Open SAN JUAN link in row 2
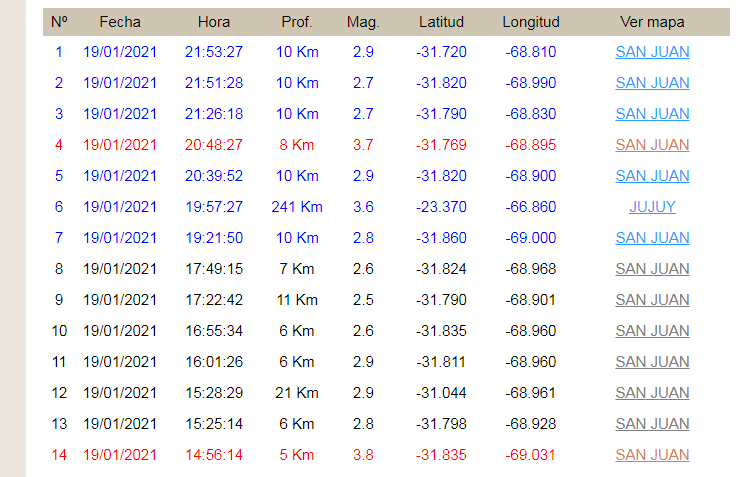Image resolution: width=743 pixels, height=477 pixels. coord(652,83)
